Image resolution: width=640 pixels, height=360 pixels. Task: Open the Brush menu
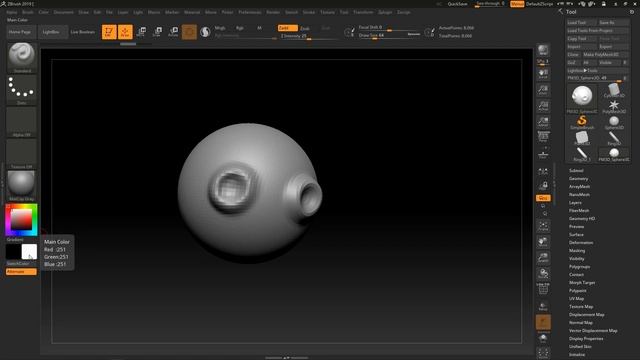click(x=28, y=12)
